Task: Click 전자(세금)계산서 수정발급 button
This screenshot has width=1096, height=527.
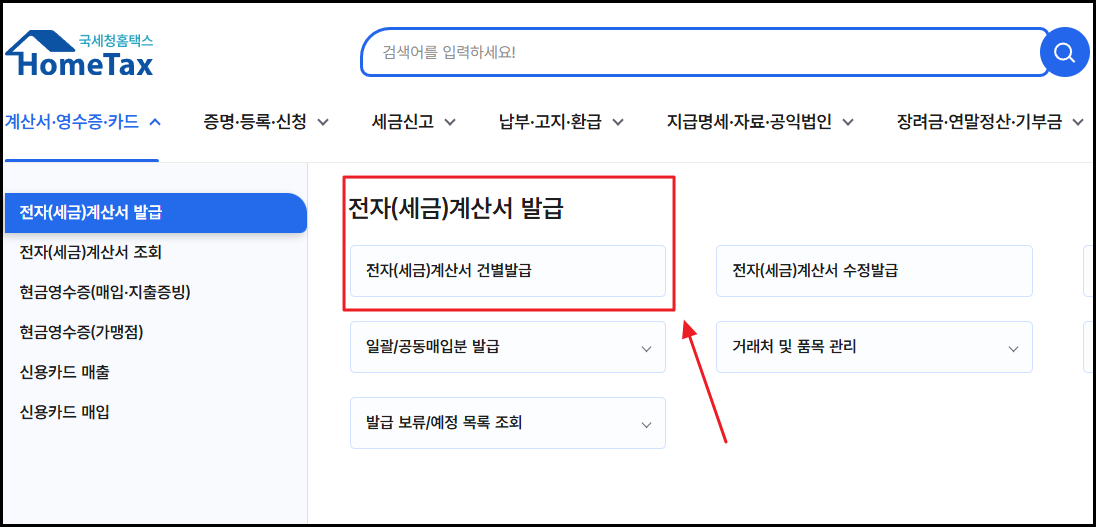Action: [x=874, y=271]
